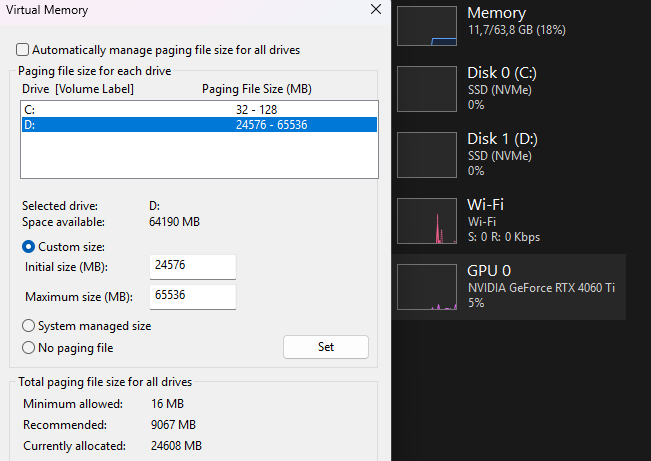Screen dimensions: 651x461
Task: Click the Initial size input field
Action: (x=193, y=267)
